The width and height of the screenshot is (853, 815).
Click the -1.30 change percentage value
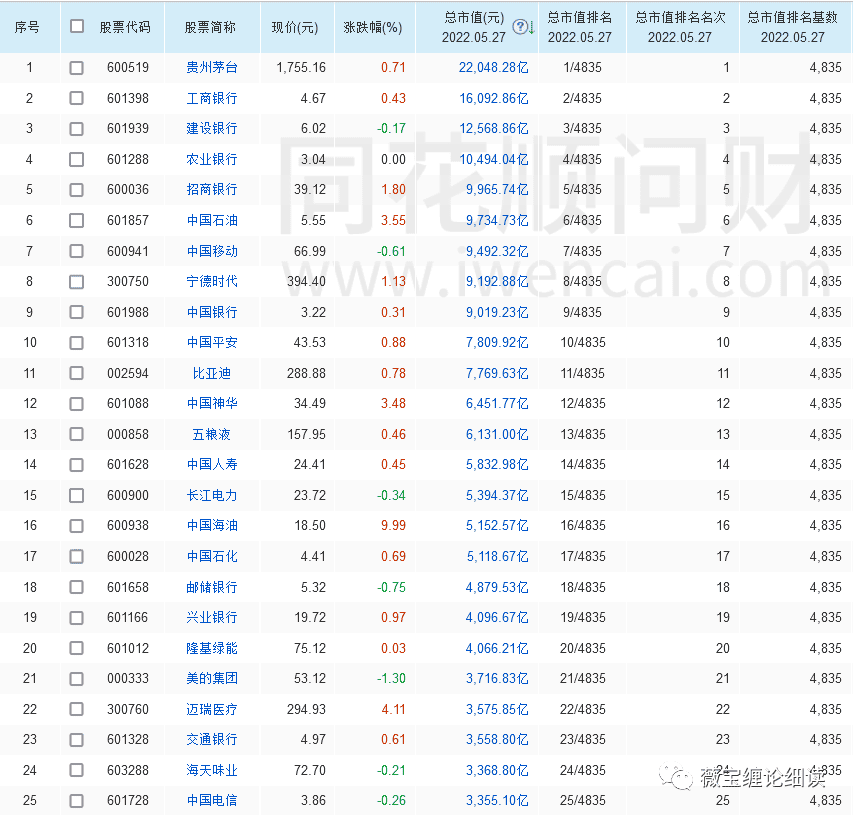point(391,678)
